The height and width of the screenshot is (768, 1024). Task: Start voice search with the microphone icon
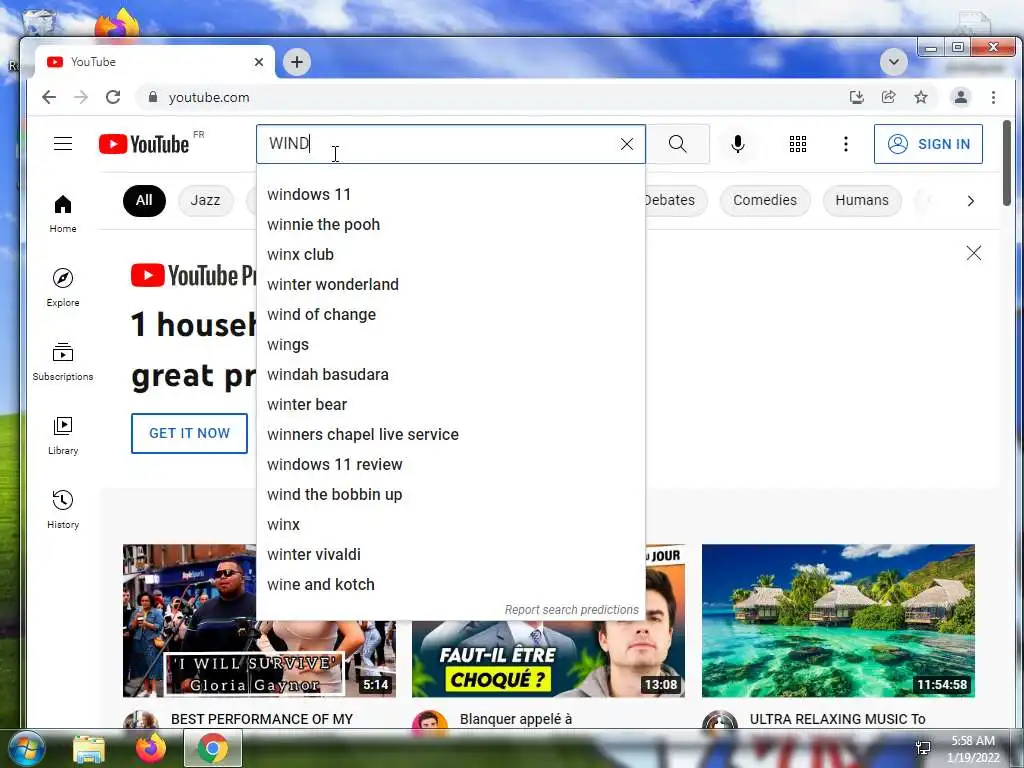(x=738, y=144)
